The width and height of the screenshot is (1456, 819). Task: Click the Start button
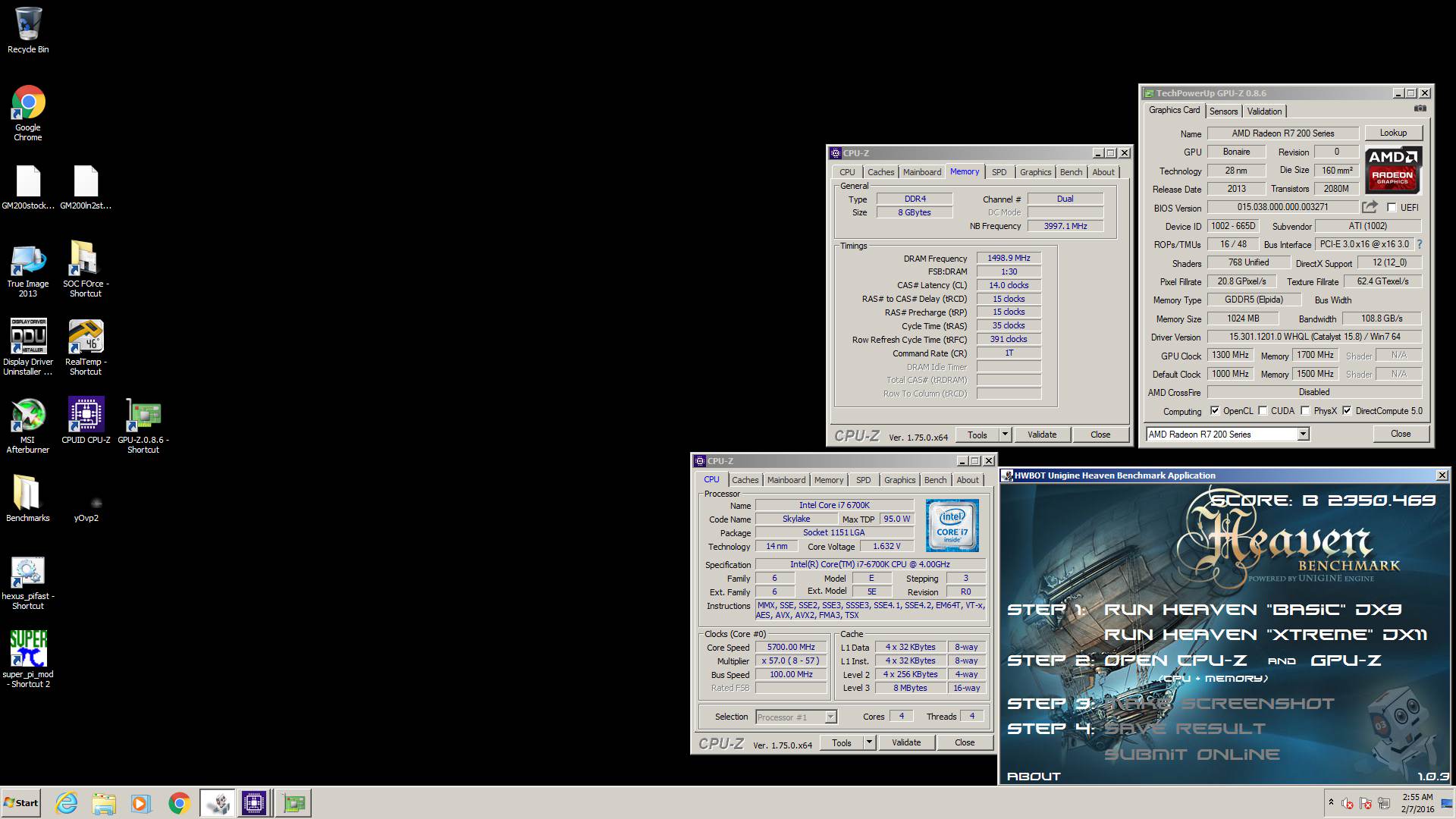(x=21, y=803)
